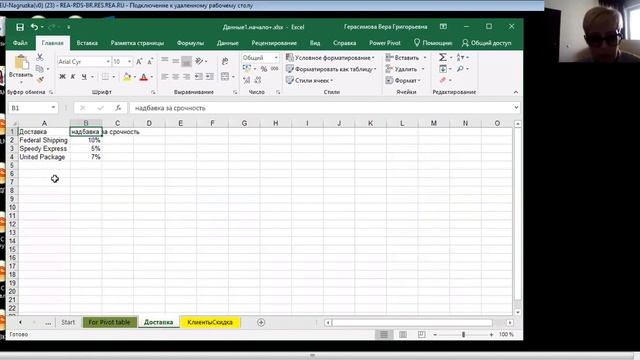
Task: Click Формат in the cells group
Action: click(x=403, y=80)
